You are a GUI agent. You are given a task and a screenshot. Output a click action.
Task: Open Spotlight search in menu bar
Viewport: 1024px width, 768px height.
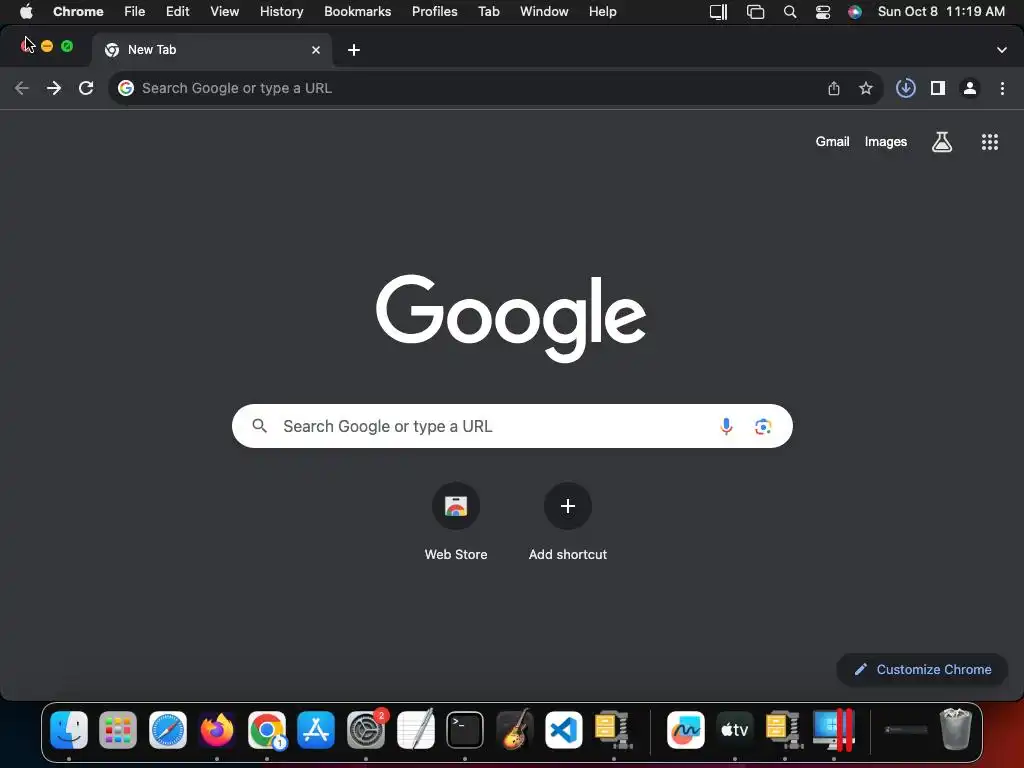[x=790, y=12]
